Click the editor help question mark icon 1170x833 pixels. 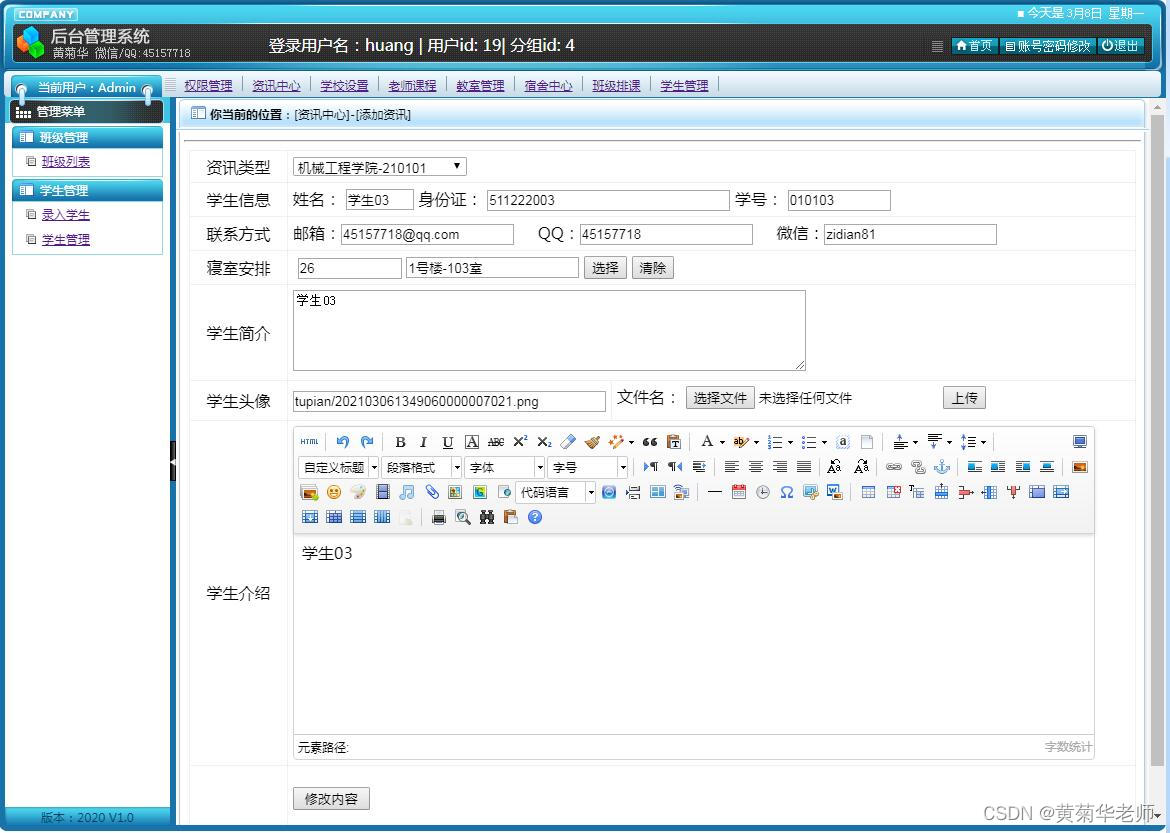coord(534,517)
